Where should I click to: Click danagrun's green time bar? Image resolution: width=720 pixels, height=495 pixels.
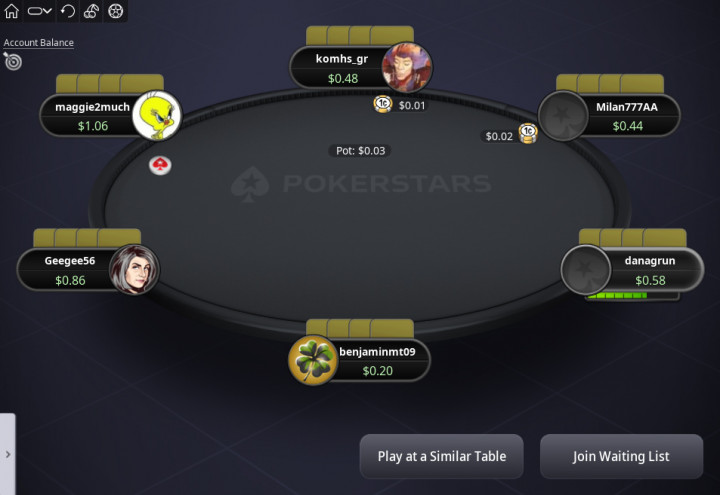coord(617,296)
